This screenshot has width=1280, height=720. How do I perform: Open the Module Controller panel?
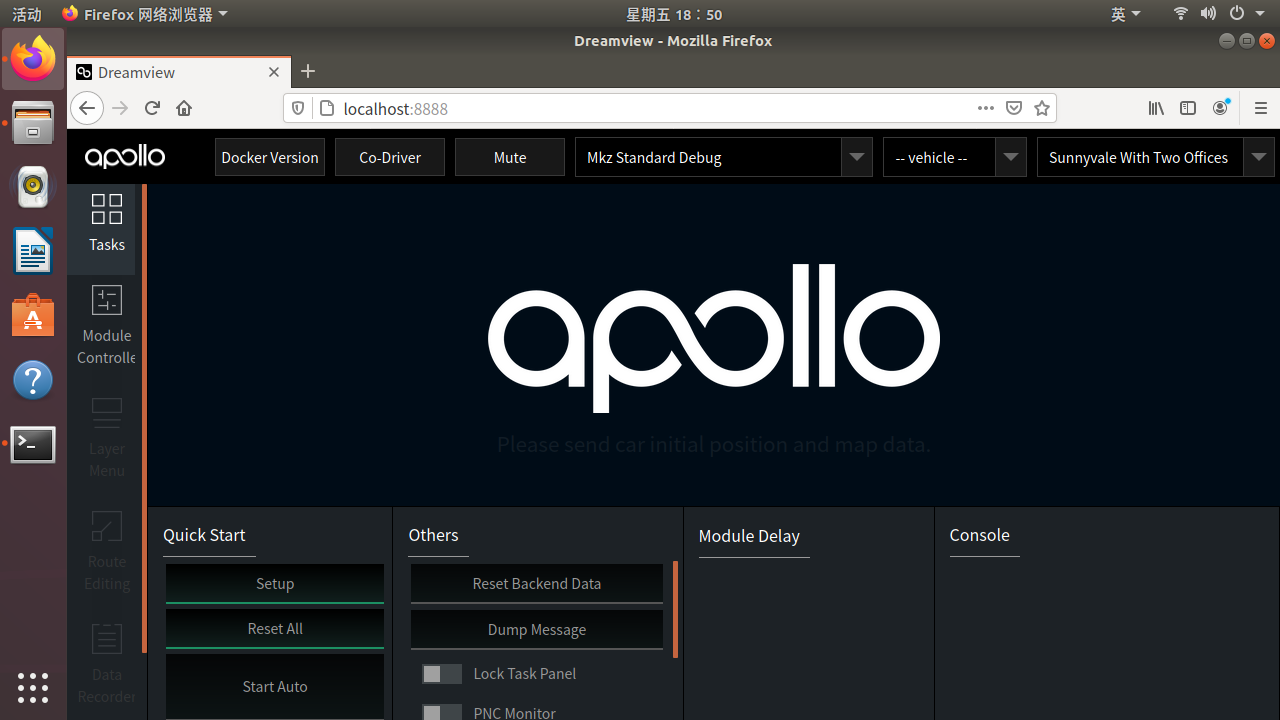point(106,326)
